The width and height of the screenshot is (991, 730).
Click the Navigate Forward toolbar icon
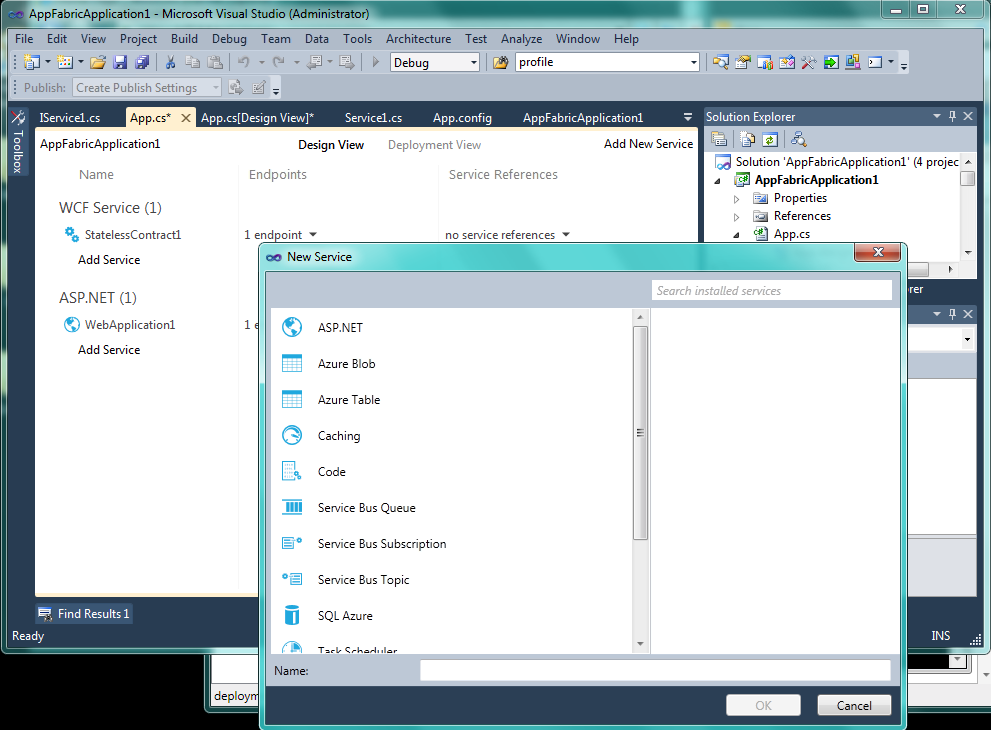pyautogui.click(x=346, y=62)
